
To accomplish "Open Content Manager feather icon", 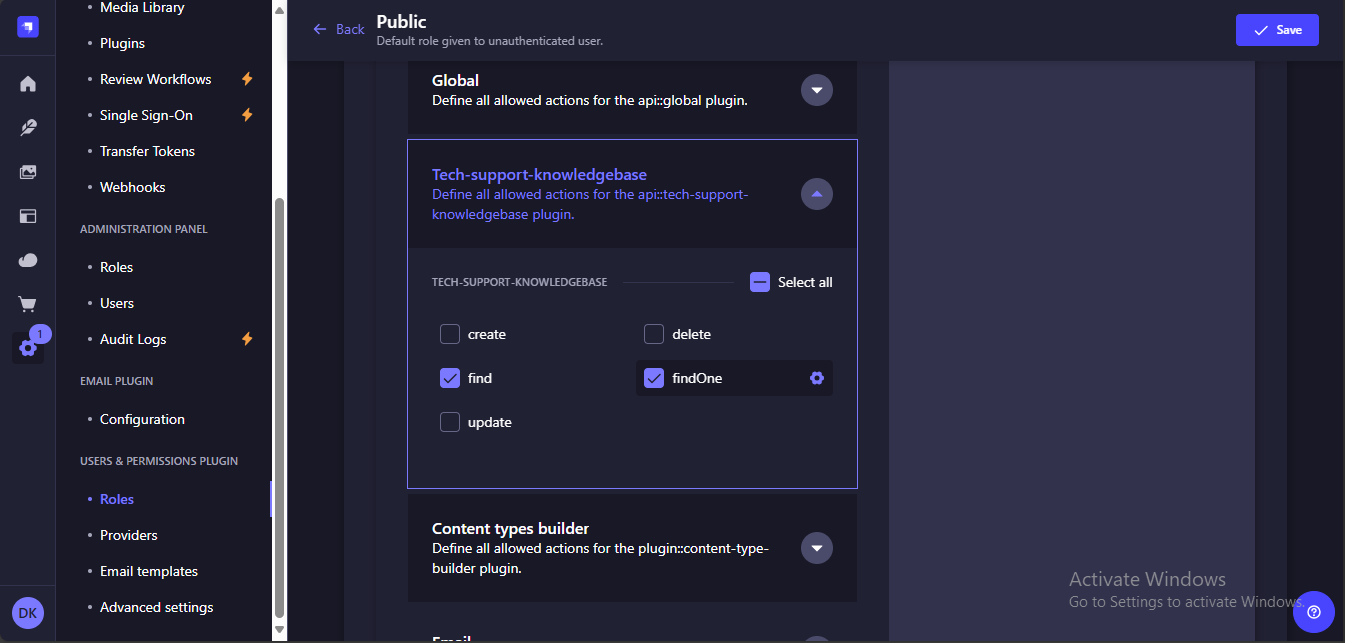I will [x=28, y=128].
